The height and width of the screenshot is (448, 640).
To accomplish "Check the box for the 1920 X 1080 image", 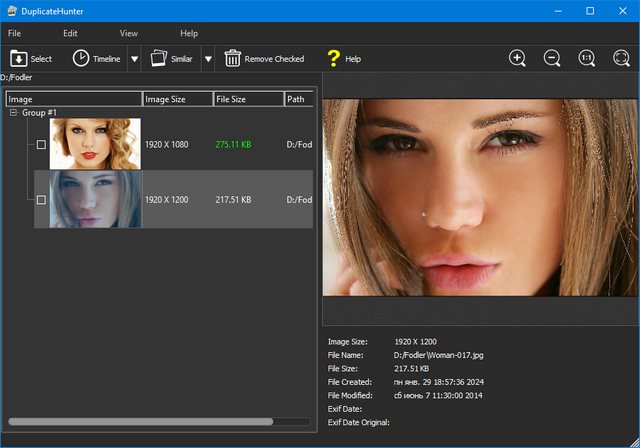I will click(41, 145).
